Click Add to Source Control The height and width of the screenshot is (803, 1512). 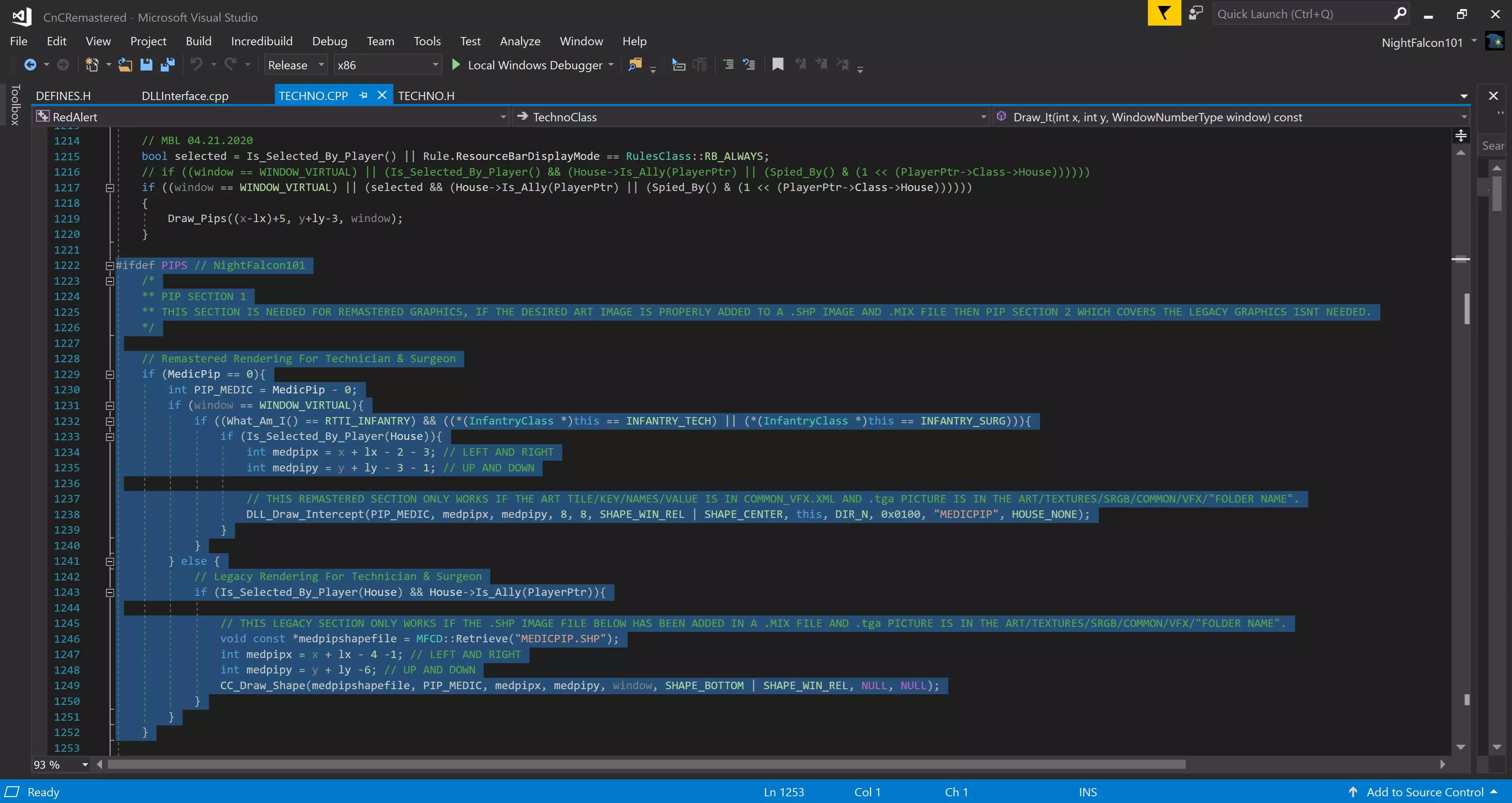tap(1425, 792)
